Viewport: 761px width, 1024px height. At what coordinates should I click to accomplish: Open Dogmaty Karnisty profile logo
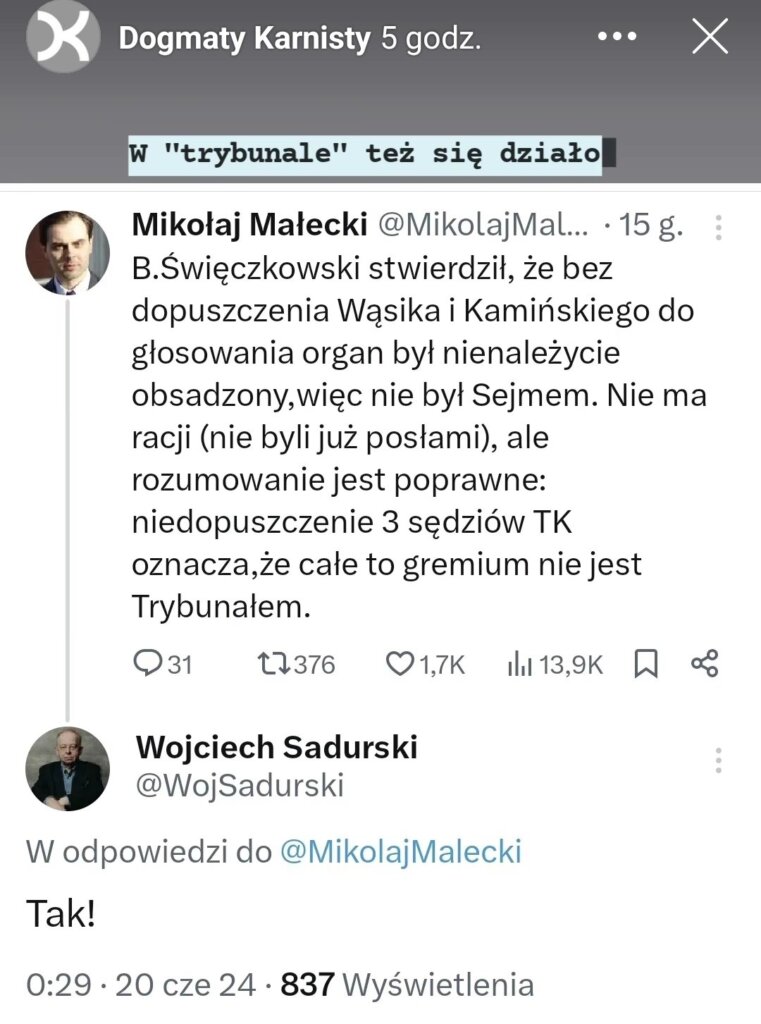click(x=62, y=38)
